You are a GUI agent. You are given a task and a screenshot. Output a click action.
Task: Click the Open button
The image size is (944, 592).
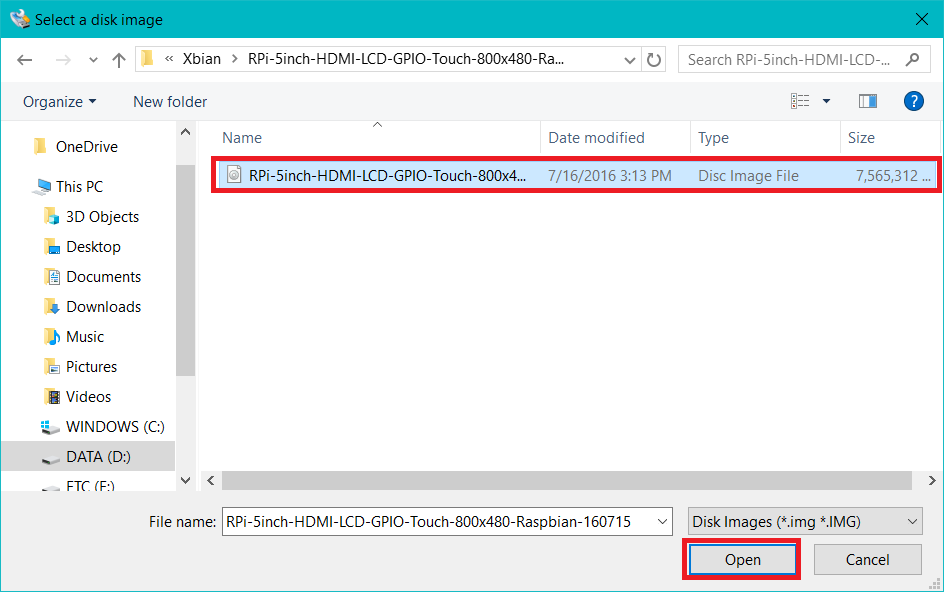[742, 559]
